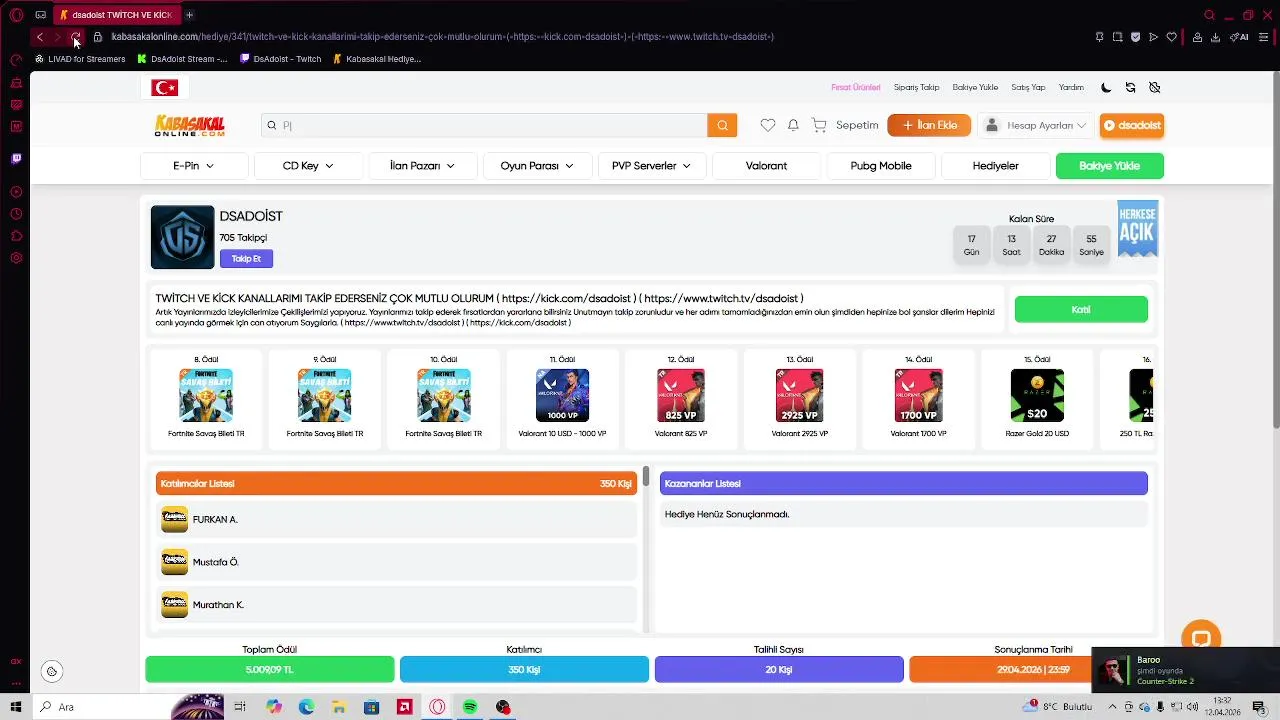Open browser downloads icon

click(1215, 37)
